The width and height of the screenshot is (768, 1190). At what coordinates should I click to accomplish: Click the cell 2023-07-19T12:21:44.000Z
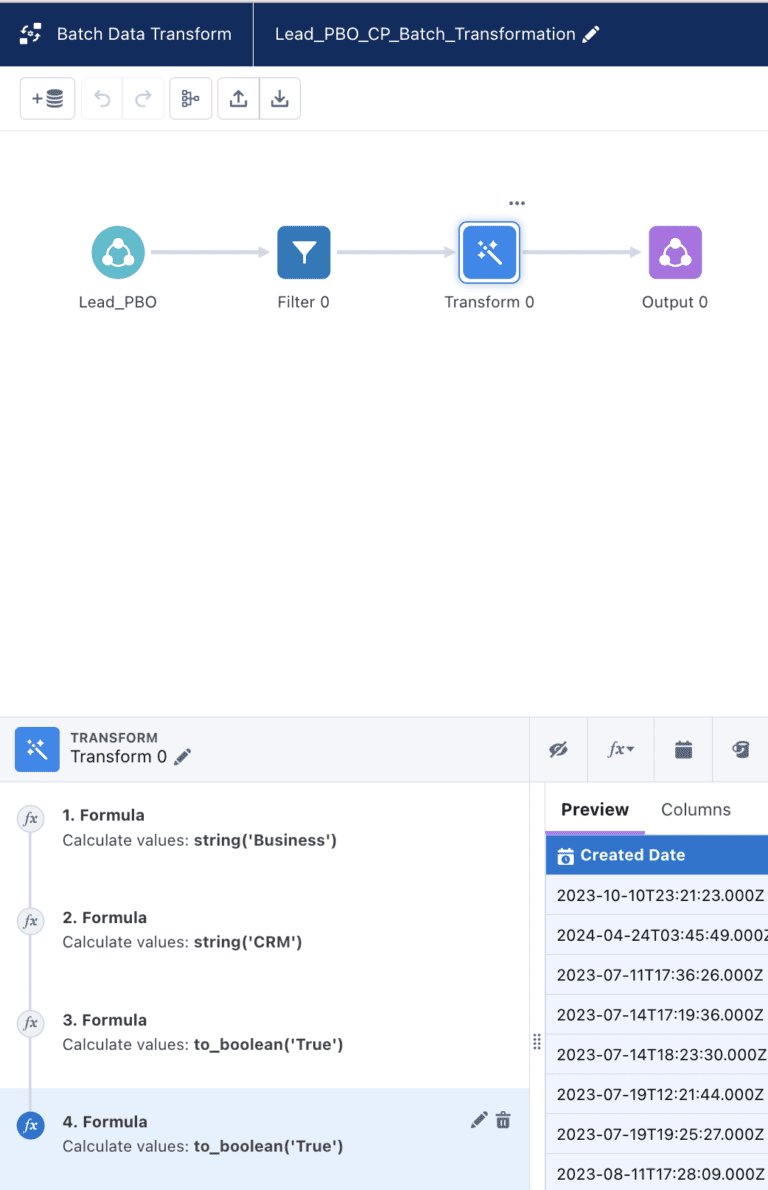tap(657, 1094)
